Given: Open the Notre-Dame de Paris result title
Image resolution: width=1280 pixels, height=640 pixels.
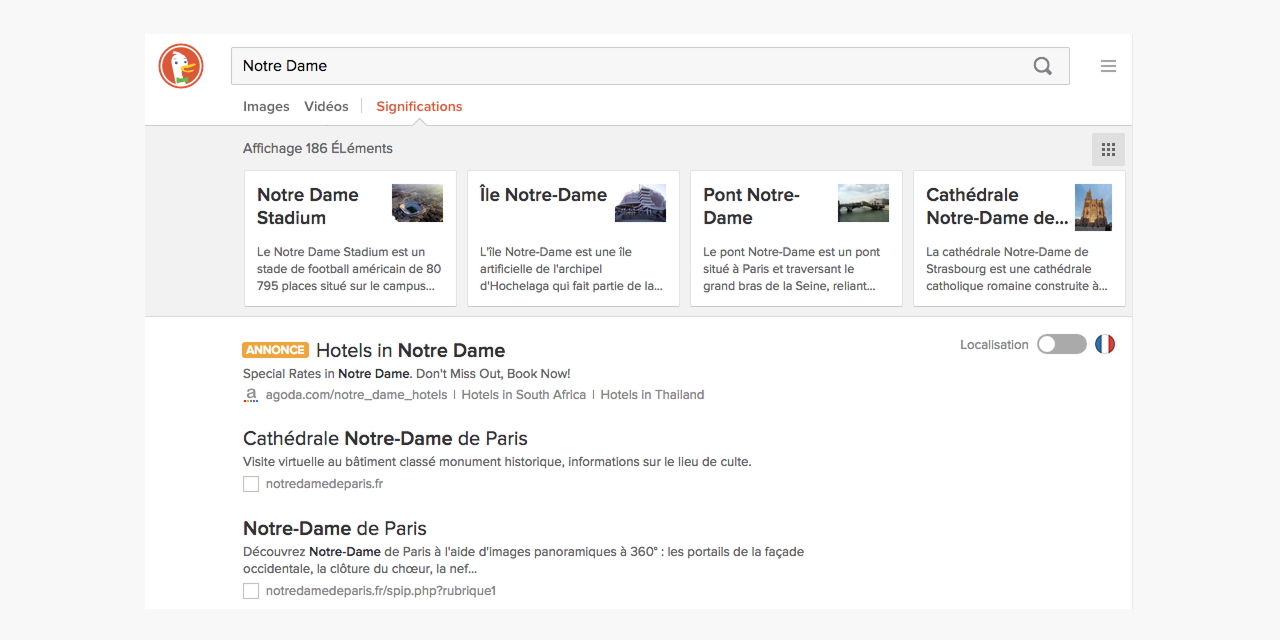Looking at the screenshot, I should pos(335,528).
